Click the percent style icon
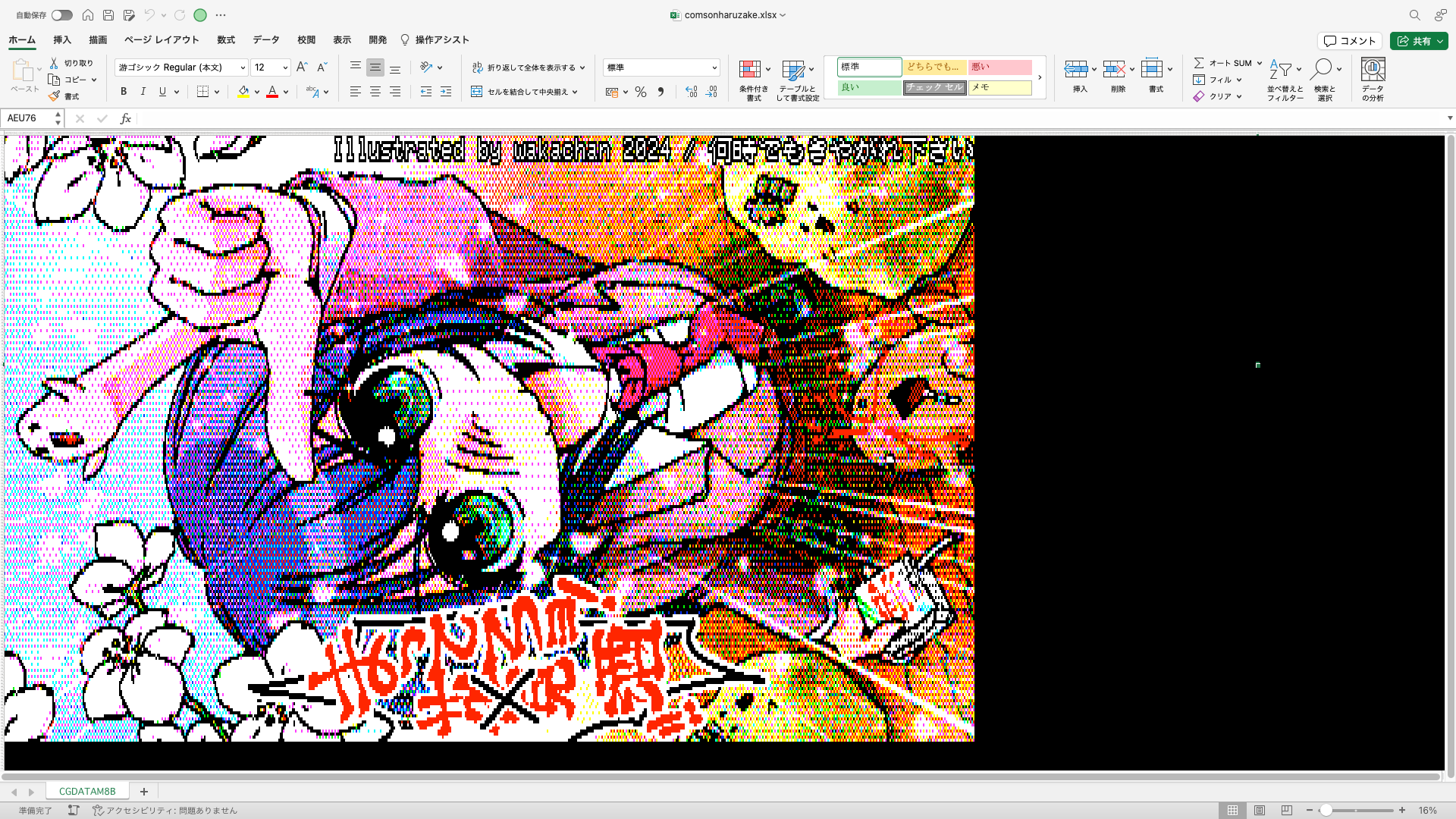This screenshot has width=1456, height=819. click(641, 92)
